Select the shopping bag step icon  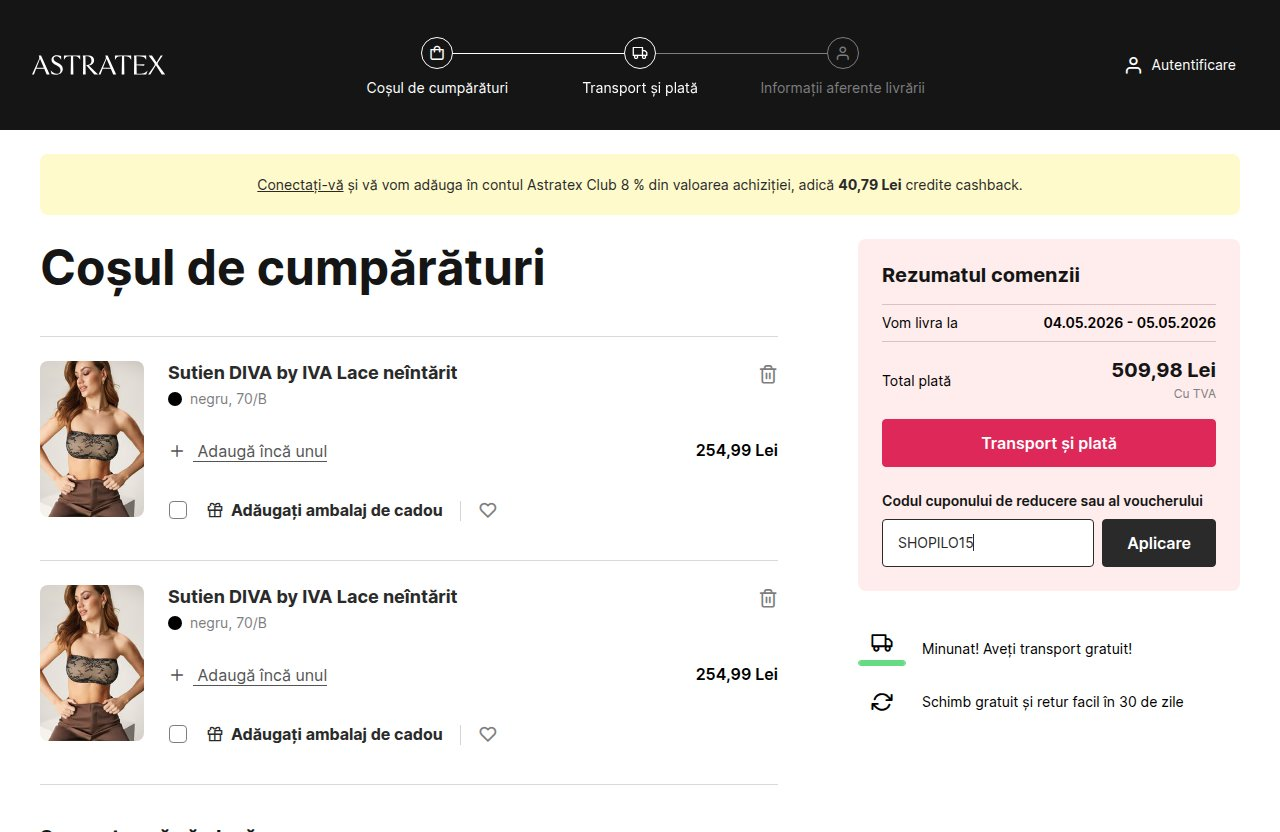pyautogui.click(x=437, y=53)
